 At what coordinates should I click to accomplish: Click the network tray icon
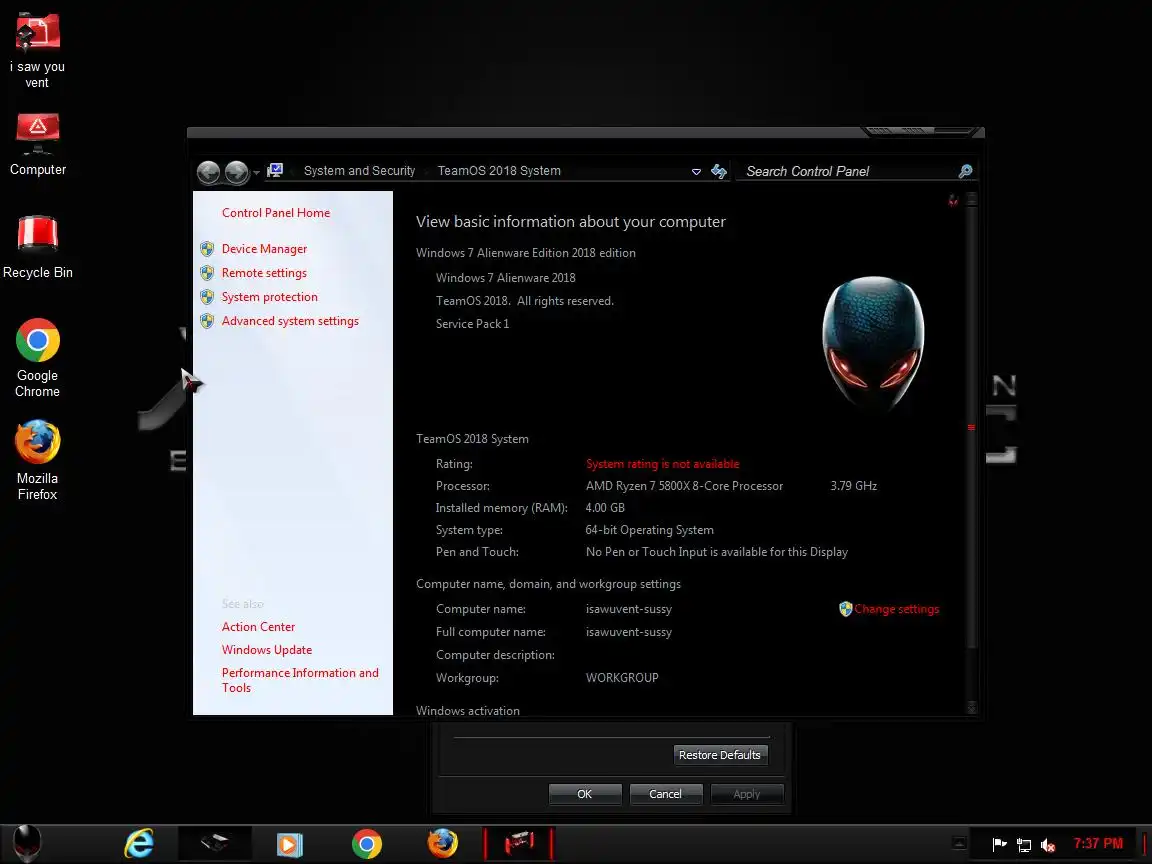[x=1023, y=845]
